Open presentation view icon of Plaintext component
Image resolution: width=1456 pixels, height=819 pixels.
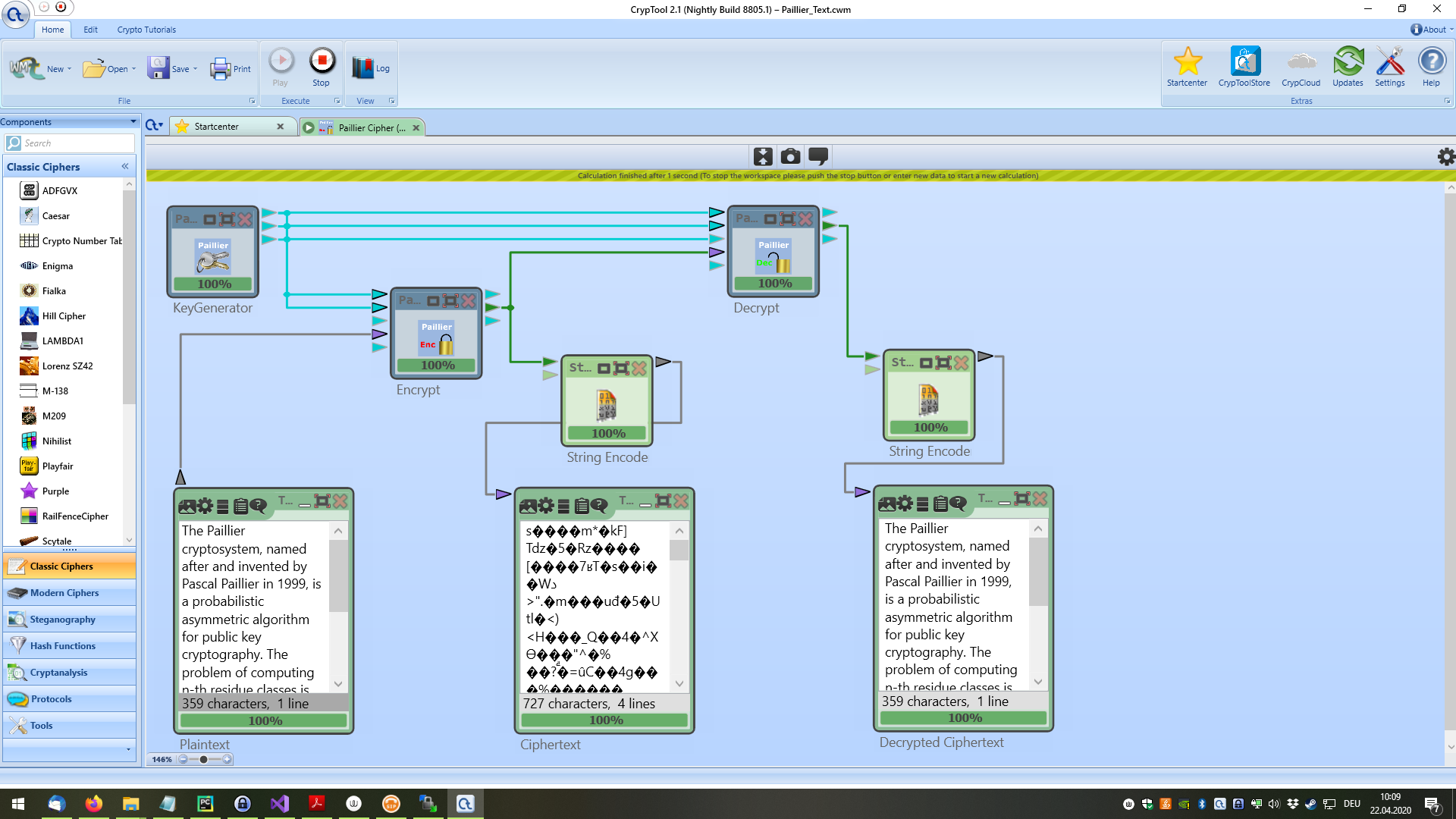(187, 506)
